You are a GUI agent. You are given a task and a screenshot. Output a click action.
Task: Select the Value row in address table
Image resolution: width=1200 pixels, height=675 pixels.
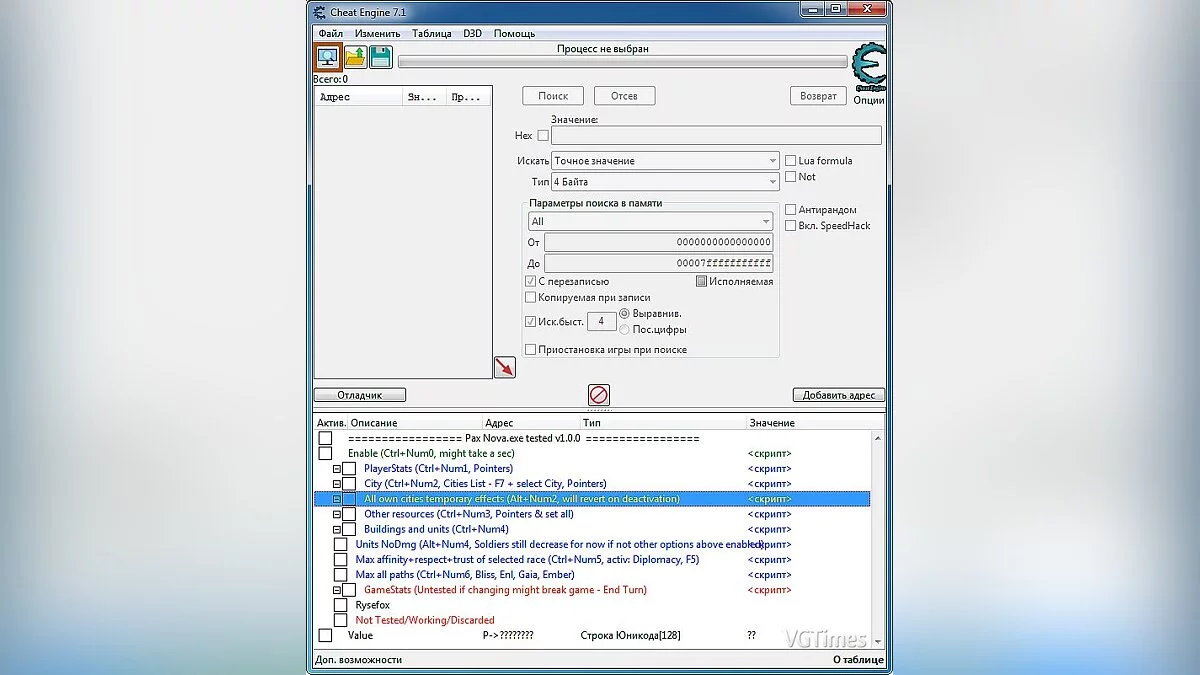point(592,635)
